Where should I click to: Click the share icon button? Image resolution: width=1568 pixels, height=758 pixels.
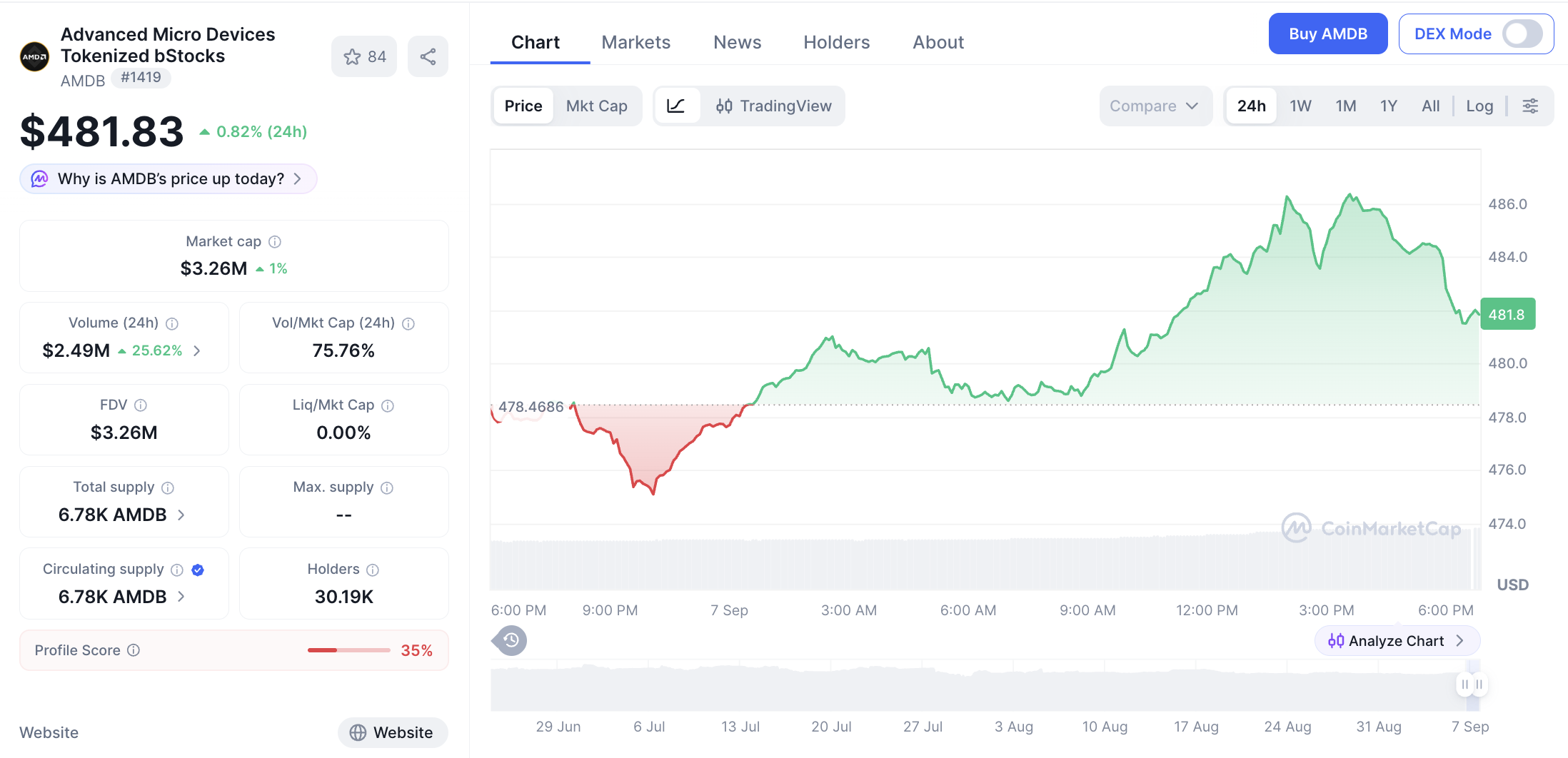[x=428, y=56]
